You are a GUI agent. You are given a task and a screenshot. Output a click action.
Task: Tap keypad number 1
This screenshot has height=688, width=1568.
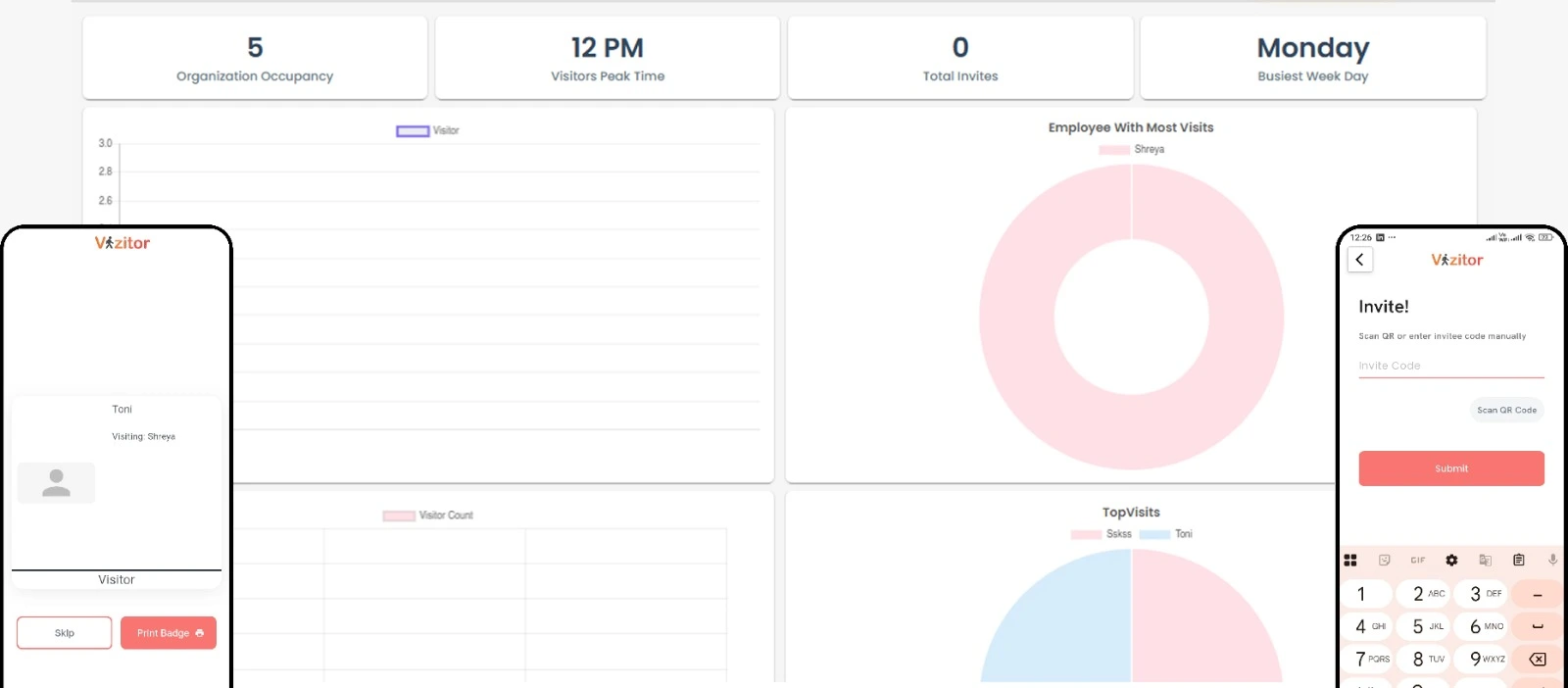1367,594
